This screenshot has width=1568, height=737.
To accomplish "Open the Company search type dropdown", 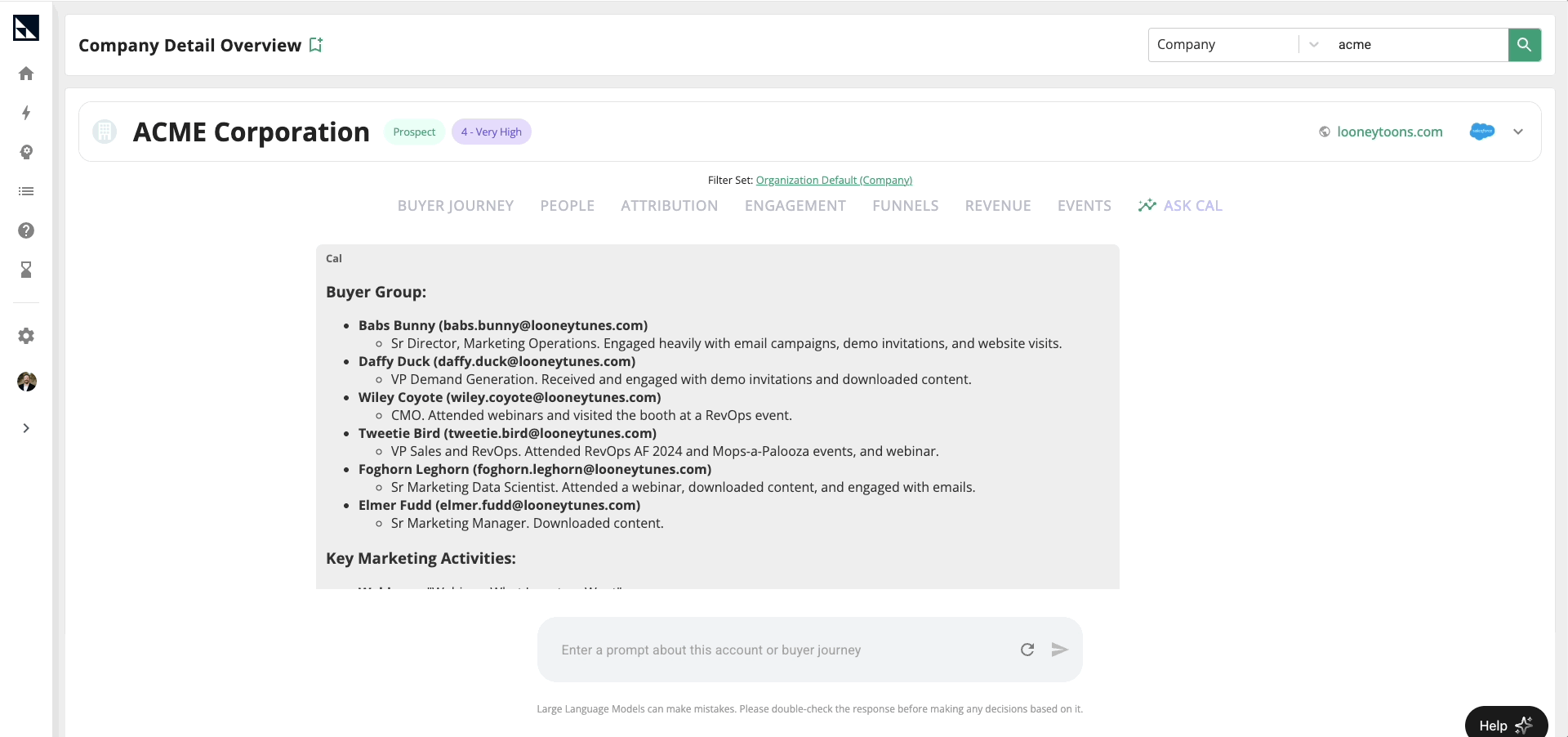I will 1237,45.
